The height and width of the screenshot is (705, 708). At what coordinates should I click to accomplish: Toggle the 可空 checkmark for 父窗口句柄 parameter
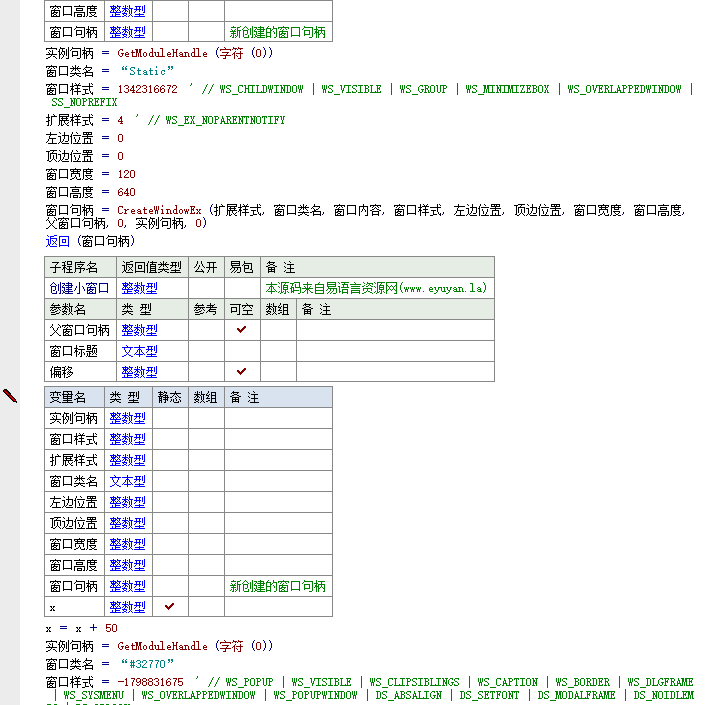242,330
